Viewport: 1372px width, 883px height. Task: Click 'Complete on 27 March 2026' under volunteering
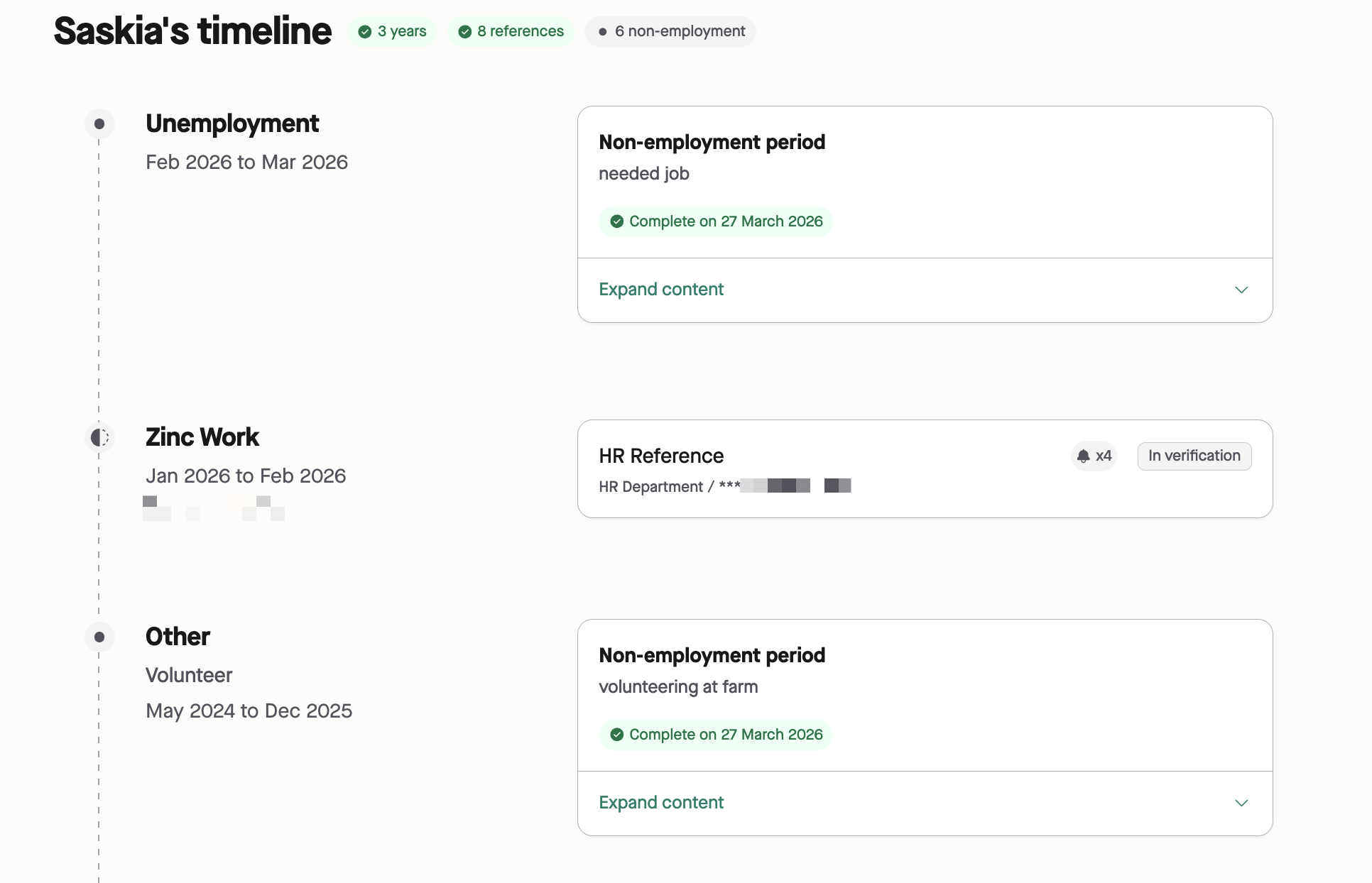[x=716, y=735]
